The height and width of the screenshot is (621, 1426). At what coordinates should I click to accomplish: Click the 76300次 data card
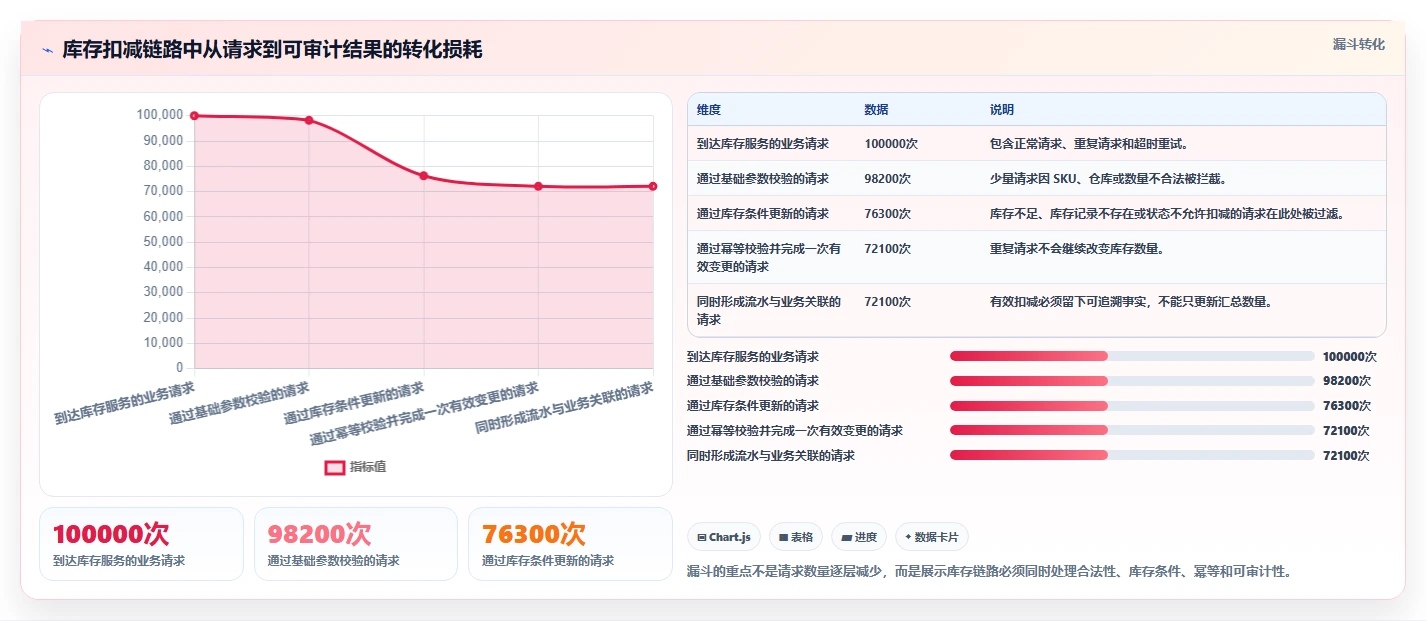[570, 544]
